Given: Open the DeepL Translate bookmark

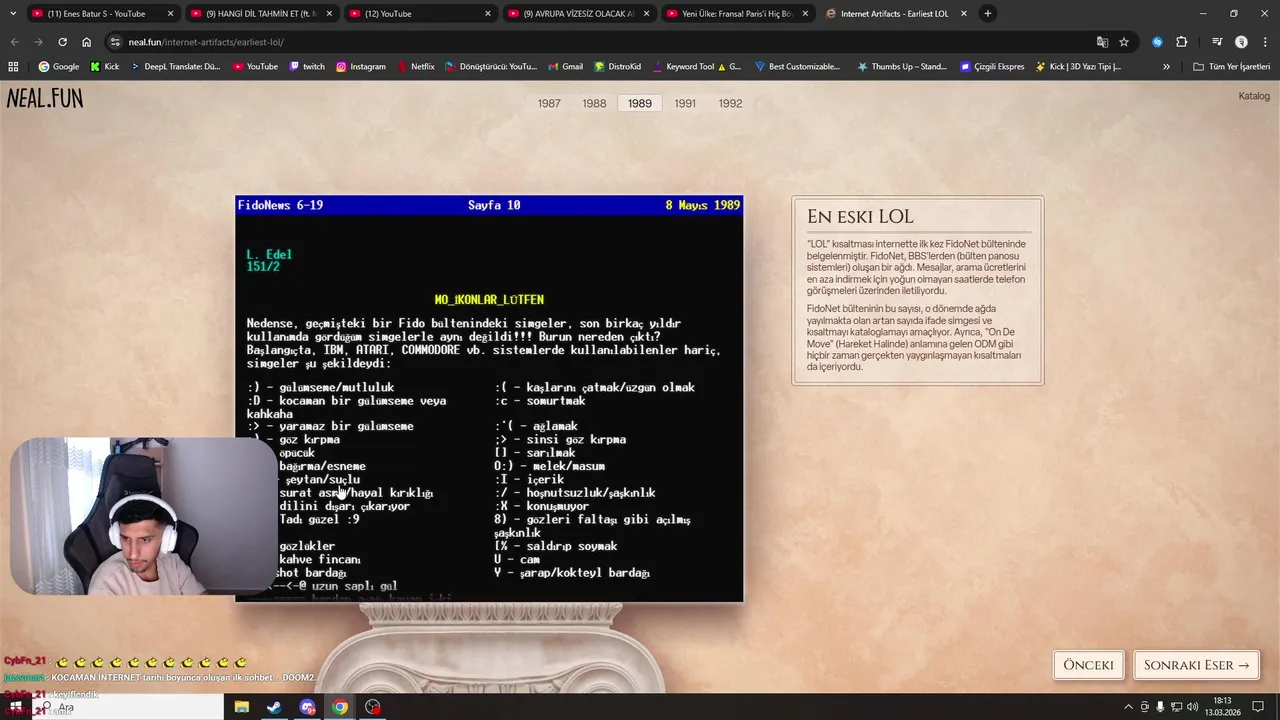Looking at the screenshot, I should [x=176, y=67].
